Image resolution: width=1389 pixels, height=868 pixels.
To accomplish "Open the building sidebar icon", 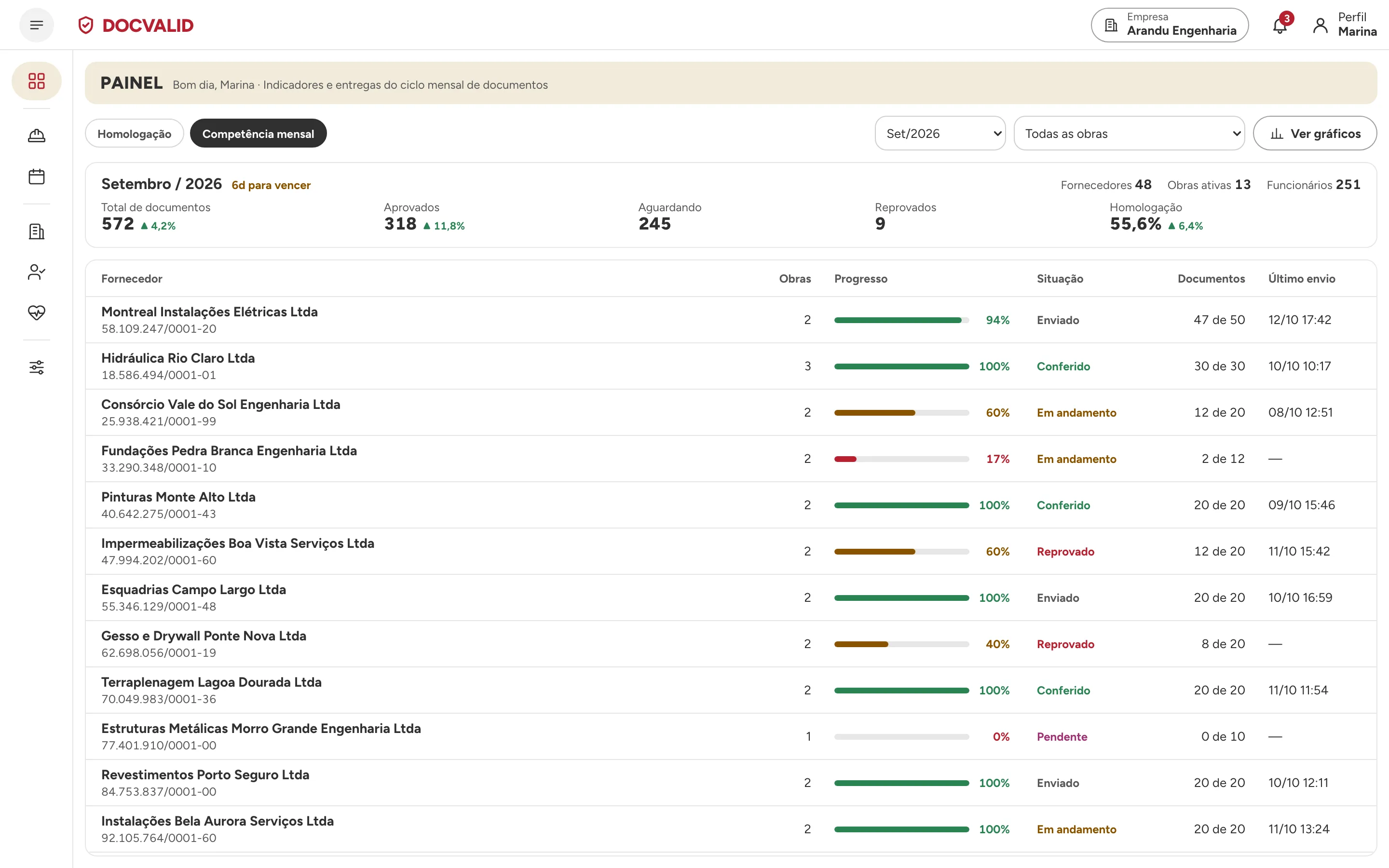I will point(37,231).
